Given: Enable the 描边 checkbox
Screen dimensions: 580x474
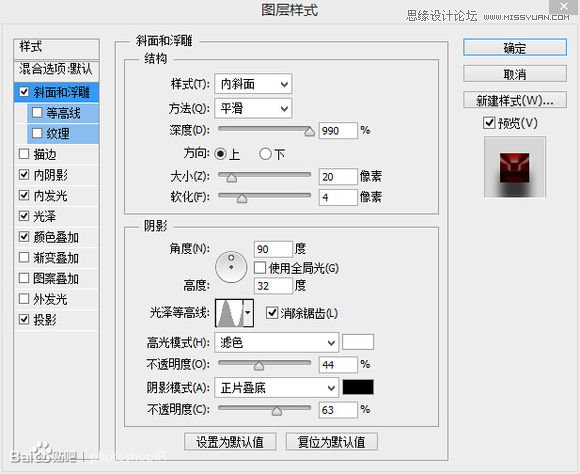Looking at the screenshot, I should click(x=24, y=154).
